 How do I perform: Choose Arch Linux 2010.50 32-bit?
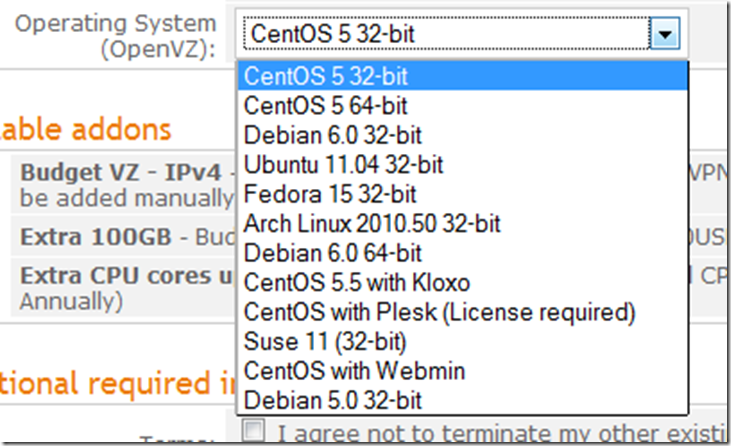462,223
